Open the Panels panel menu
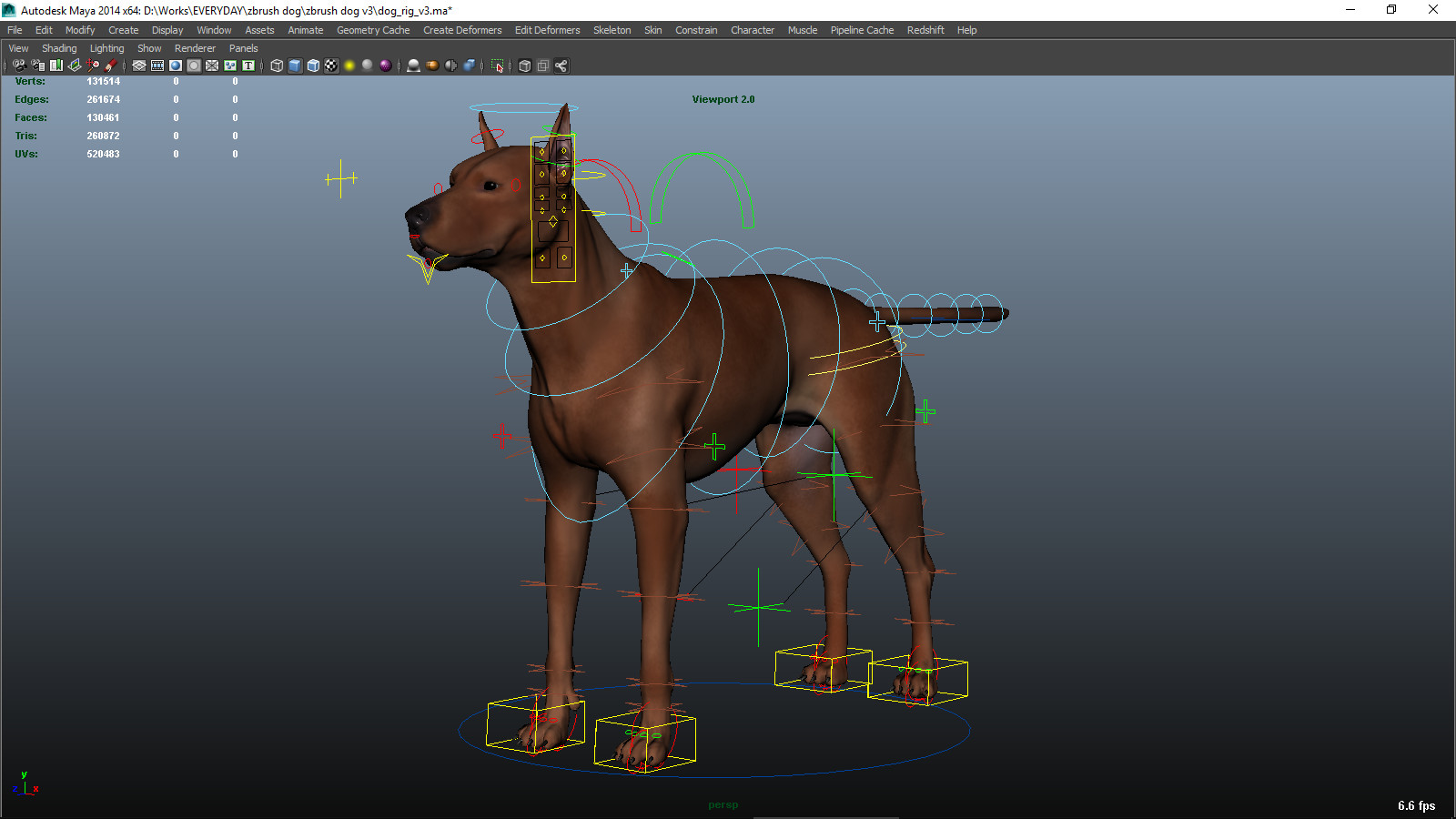Screen dimensions: 1456x819 243,47
